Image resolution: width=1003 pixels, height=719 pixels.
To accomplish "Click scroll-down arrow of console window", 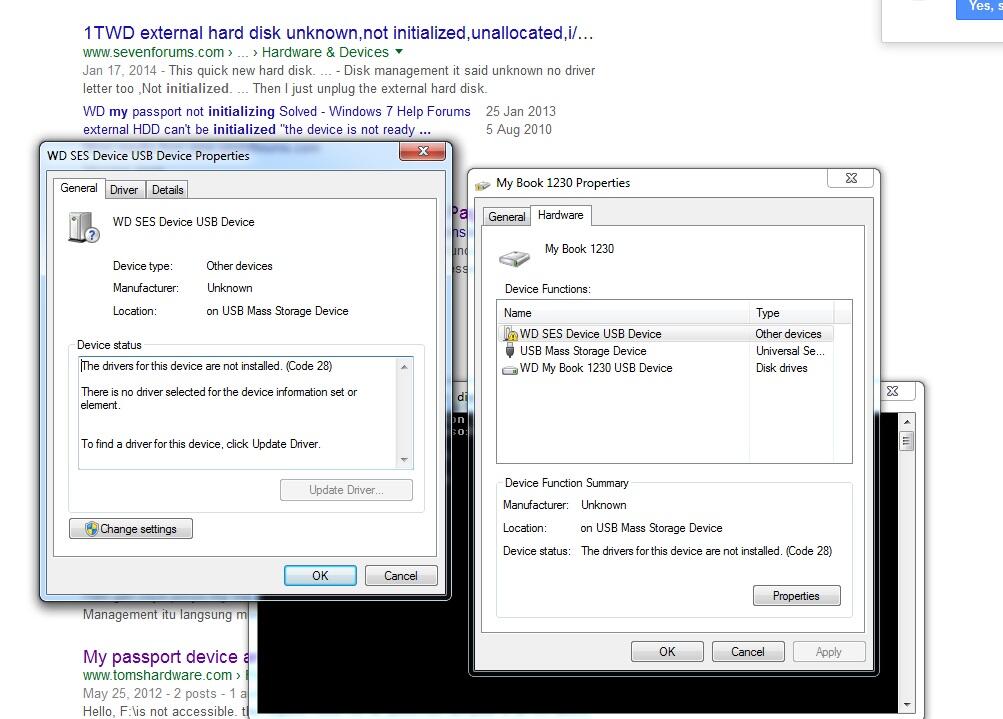I will coord(906,705).
